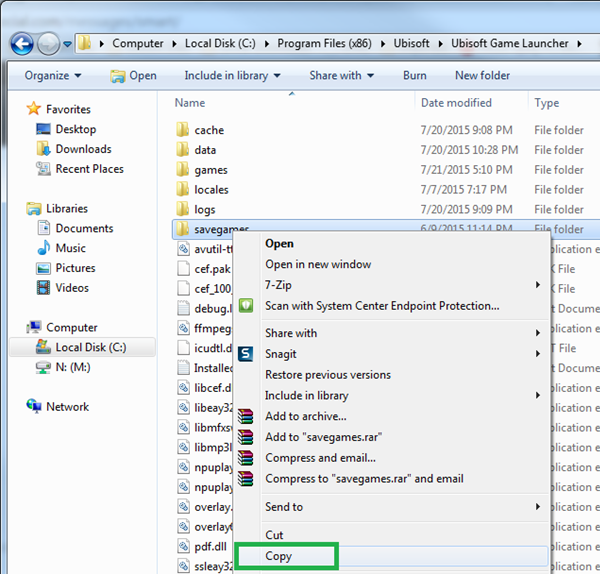
Task: Expand the arrow after Local Disk (C:) breadcrumb
Action: tap(267, 44)
